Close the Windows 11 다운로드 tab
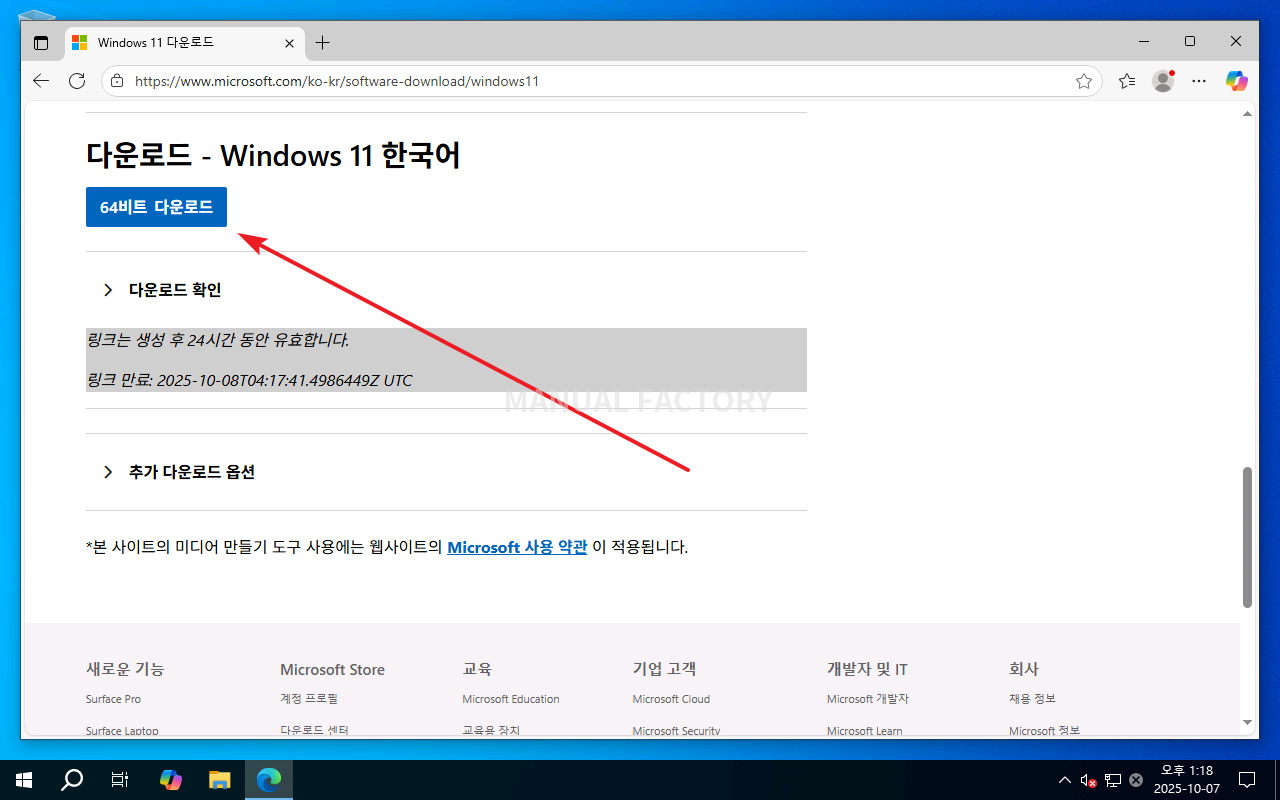The width and height of the screenshot is (1280, 800). point(290,43)
